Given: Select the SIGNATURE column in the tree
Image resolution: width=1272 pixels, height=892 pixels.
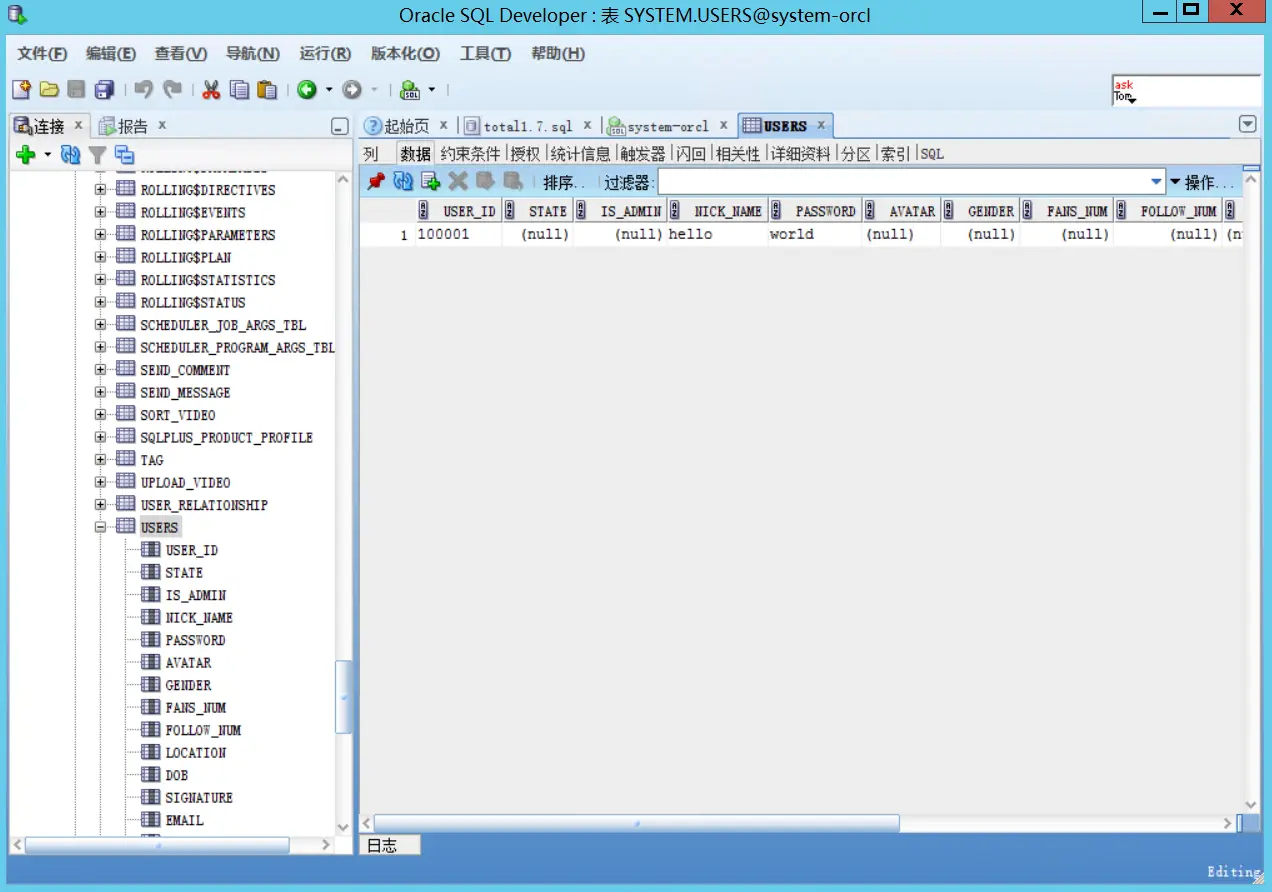Looking at the screenshot, I should [x=199, y=797].
